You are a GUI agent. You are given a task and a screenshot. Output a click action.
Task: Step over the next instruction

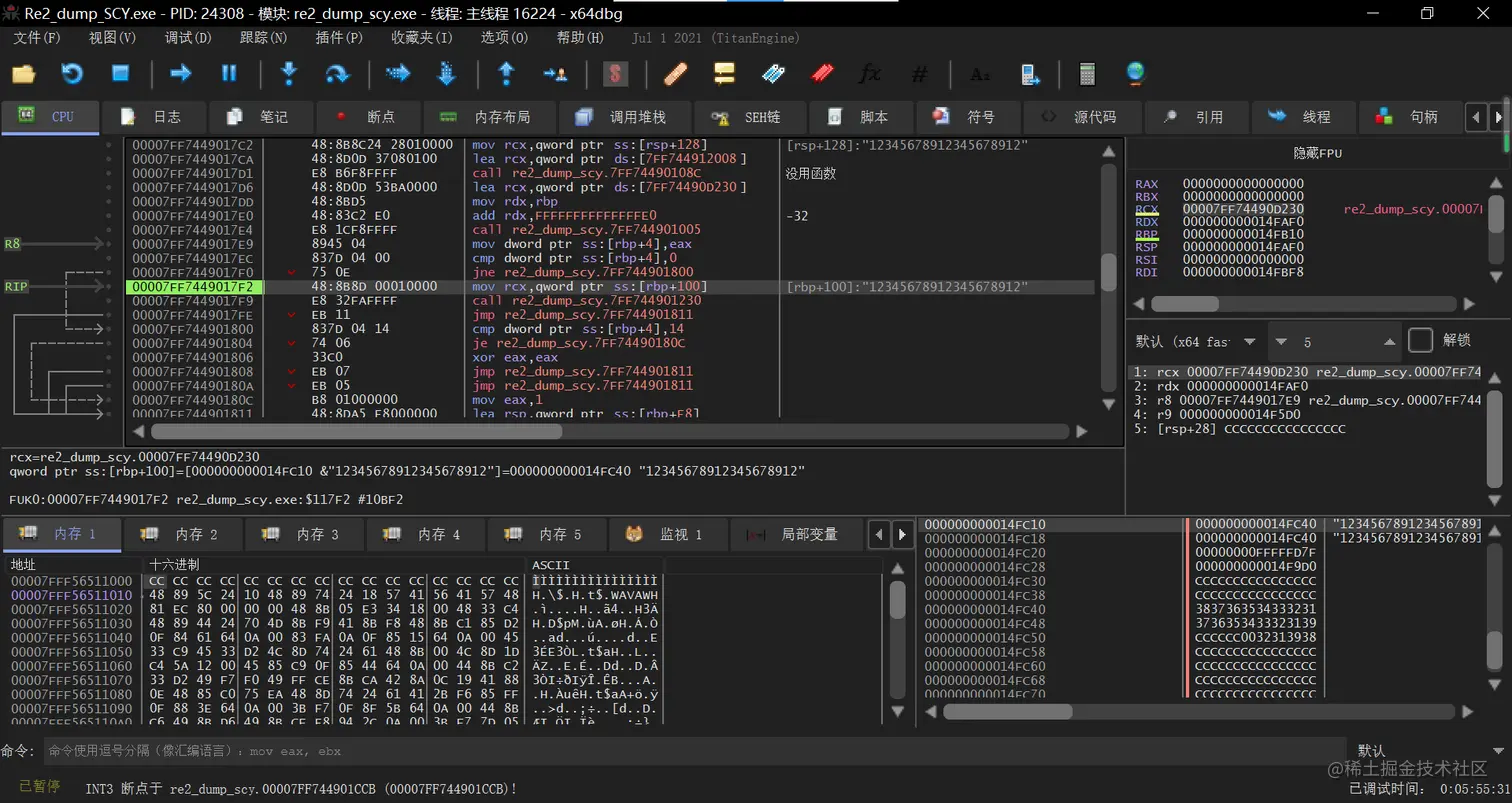(338, 73)
